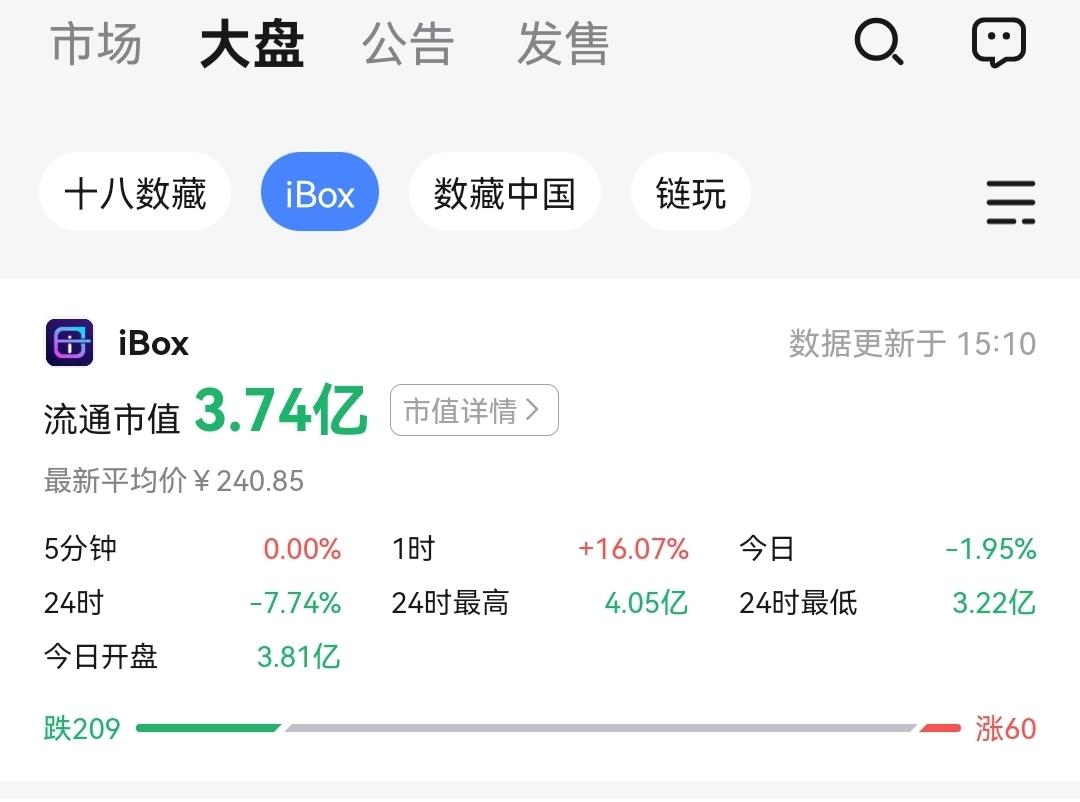Open the chat message bubble icon
Image resolution: width=1080 pixels, height=802 pixels.
998,42
